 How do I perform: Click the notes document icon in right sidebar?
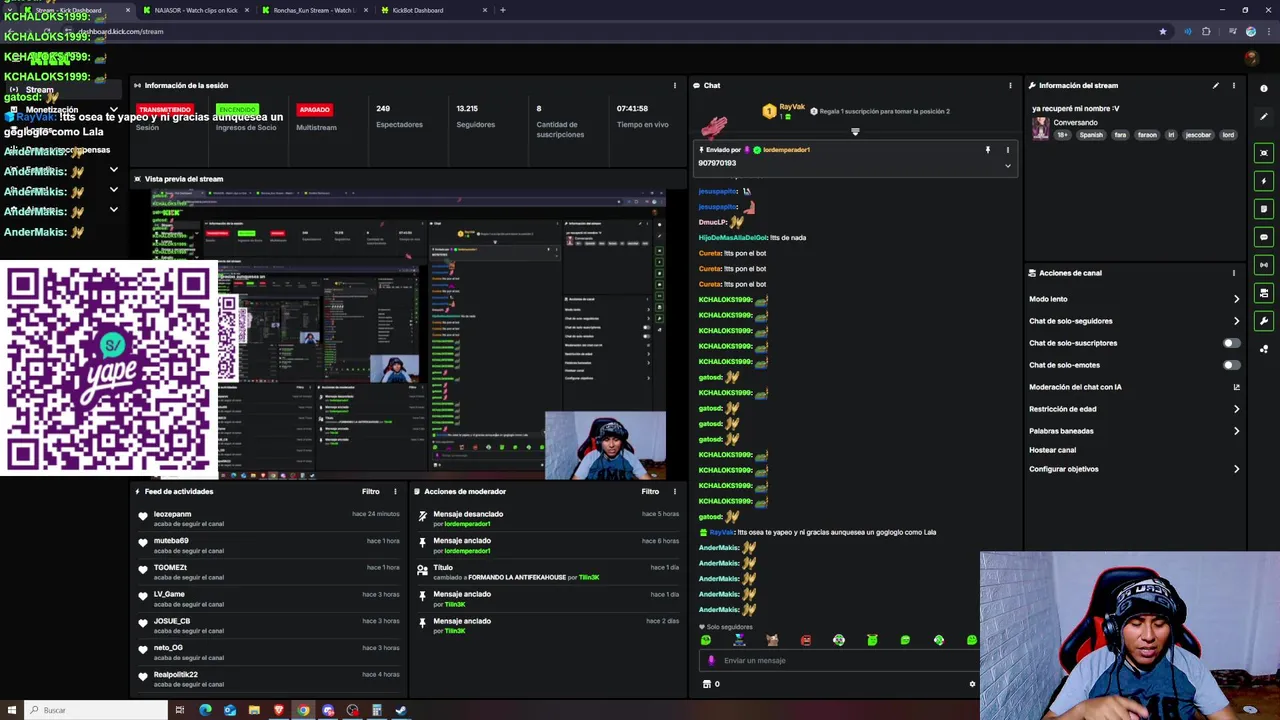coord(1264,209)
